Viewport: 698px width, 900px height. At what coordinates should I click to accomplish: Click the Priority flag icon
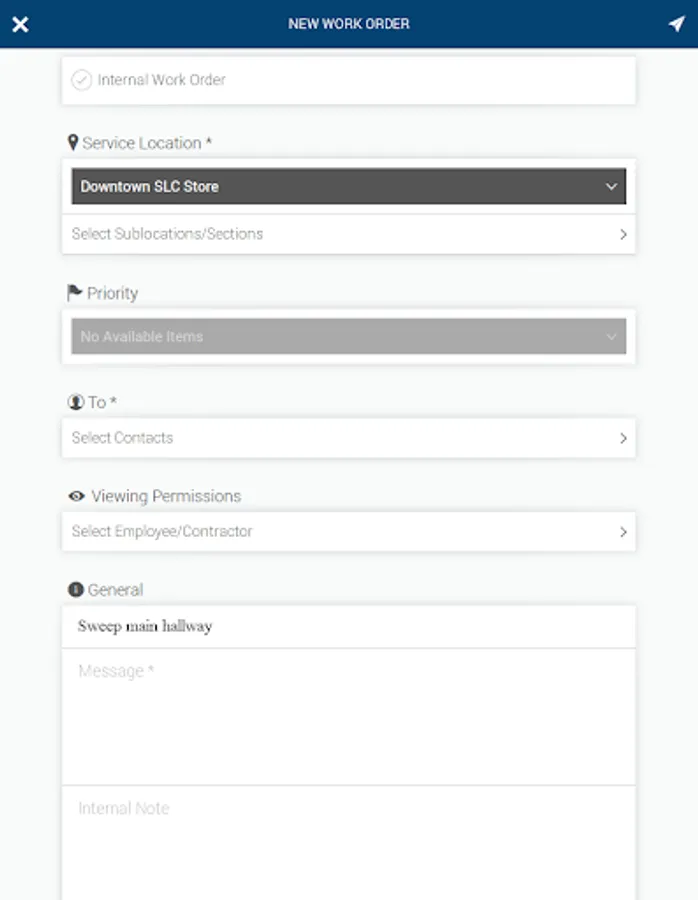coord(74,293)
